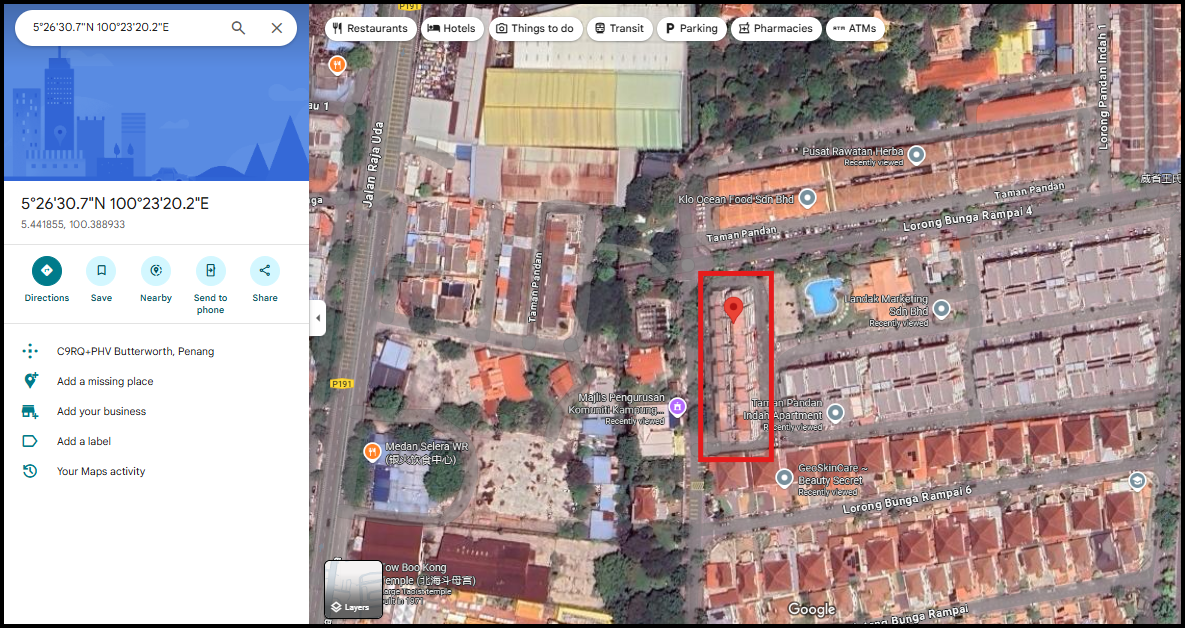Filter map by Restaurants
This screenshot has height=628, width=1185.
tap(369, 29)
